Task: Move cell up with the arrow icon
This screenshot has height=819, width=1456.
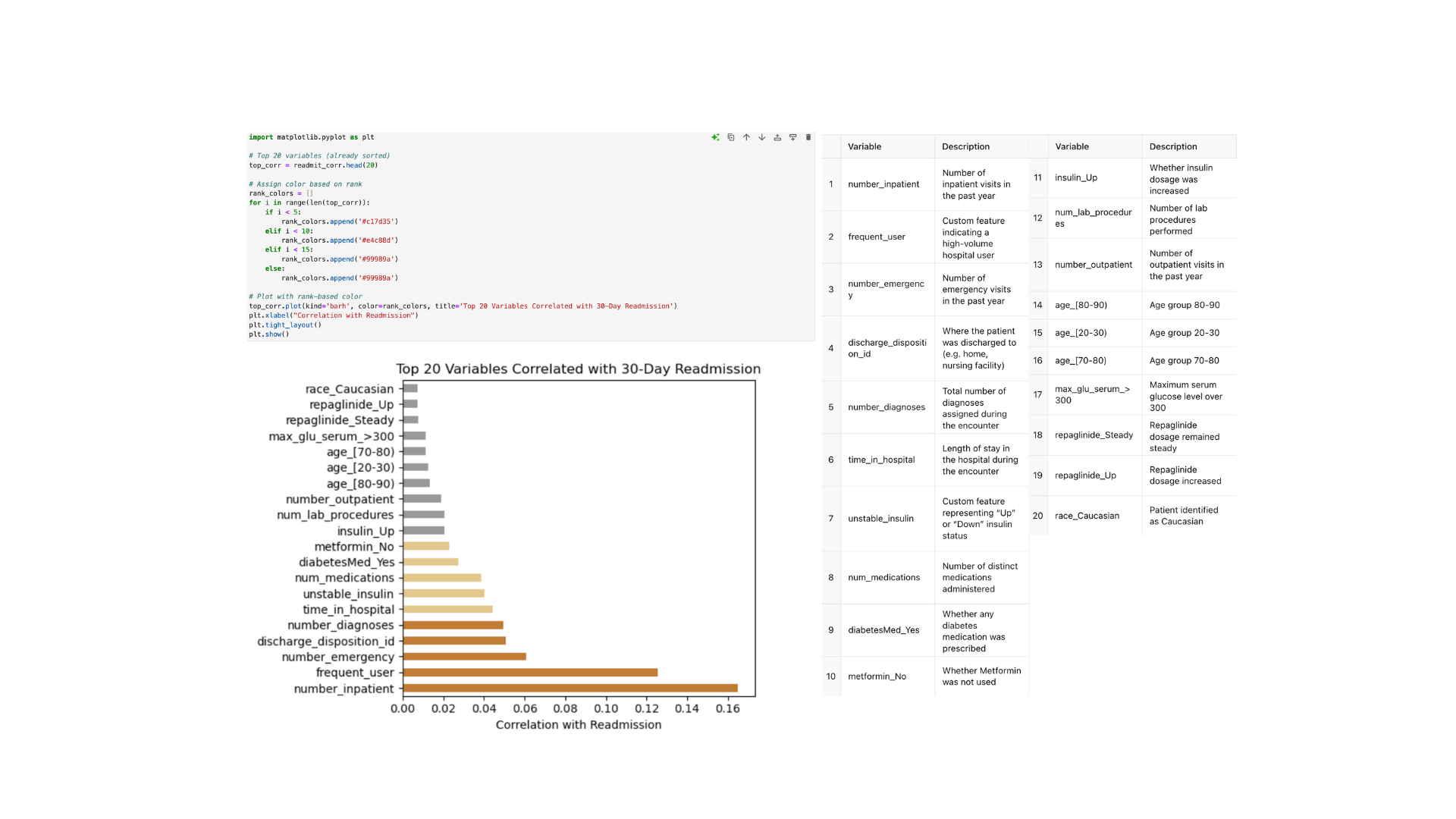Action: point(746,137)
